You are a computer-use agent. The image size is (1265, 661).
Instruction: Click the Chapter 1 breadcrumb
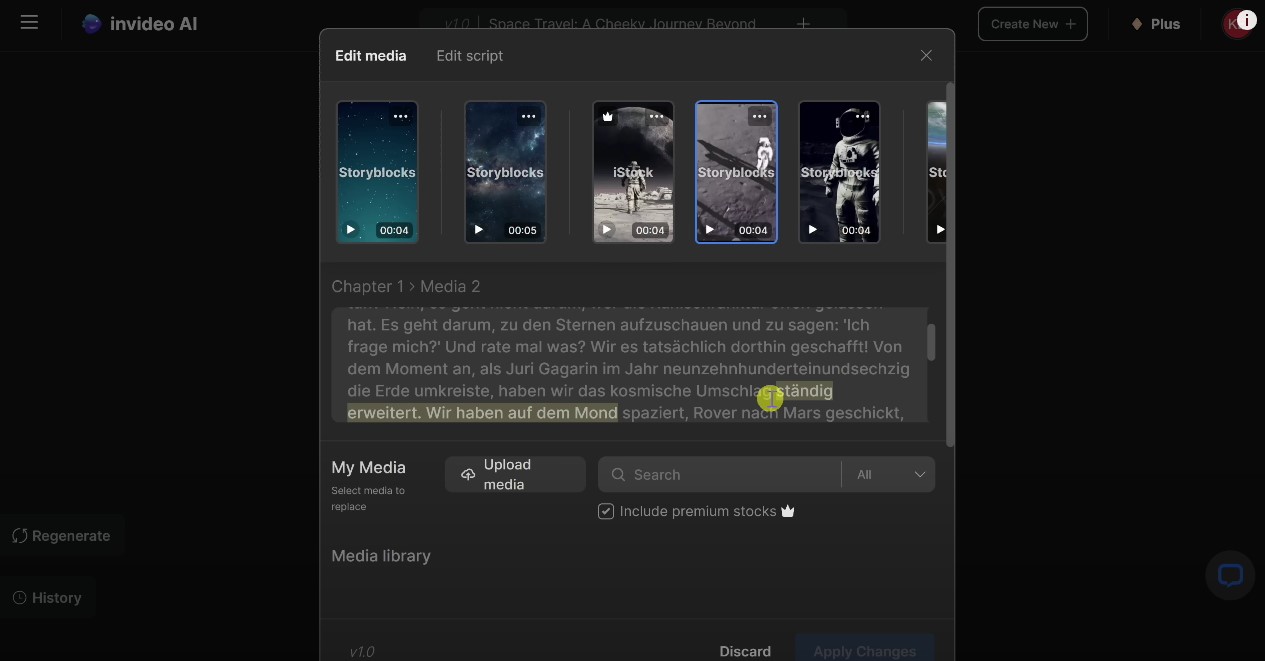coord(368,286)
